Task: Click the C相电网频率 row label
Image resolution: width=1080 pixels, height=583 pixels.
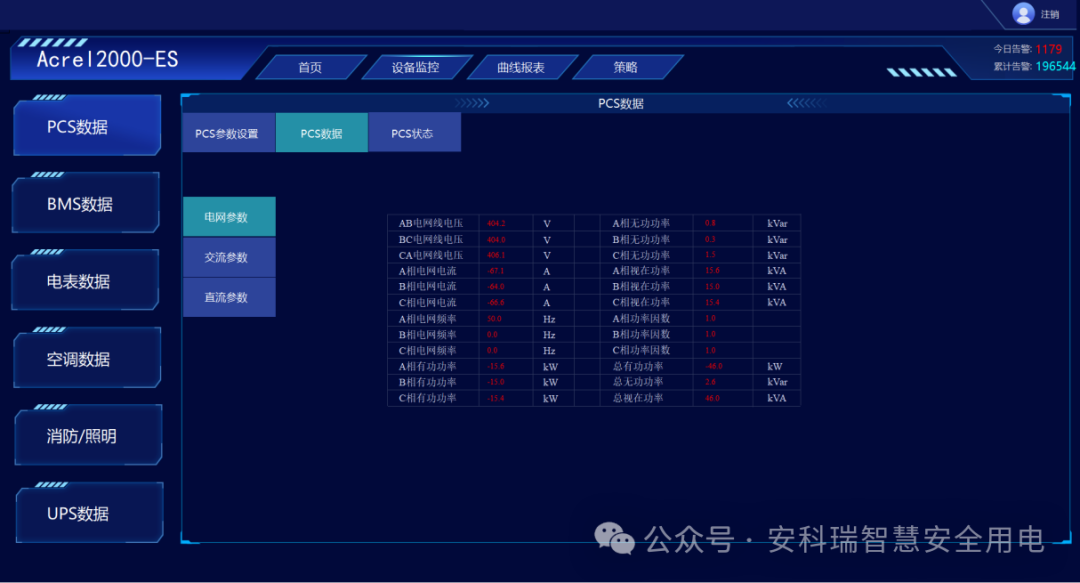Action: (427, 351)
